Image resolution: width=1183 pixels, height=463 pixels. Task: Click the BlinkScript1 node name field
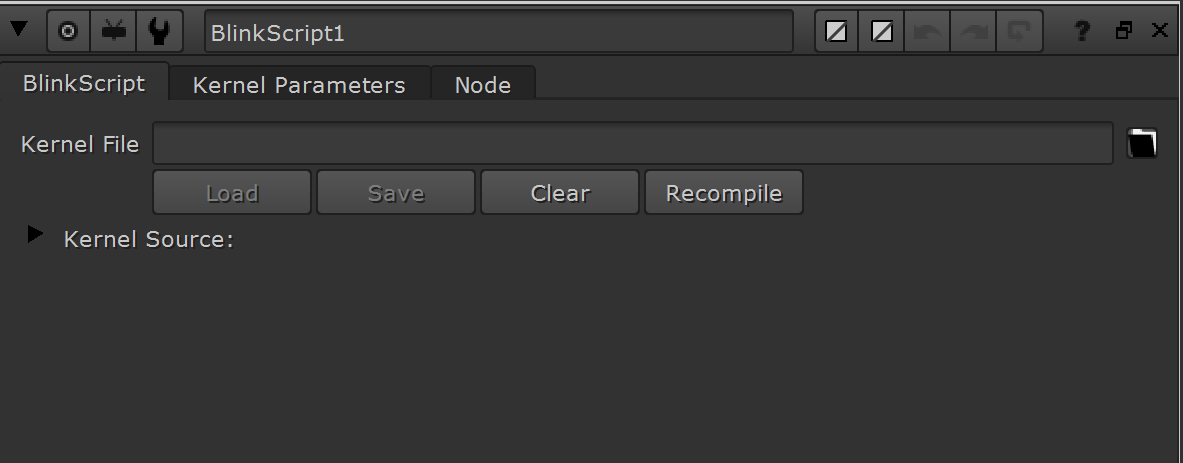click(x=499, y=32)
